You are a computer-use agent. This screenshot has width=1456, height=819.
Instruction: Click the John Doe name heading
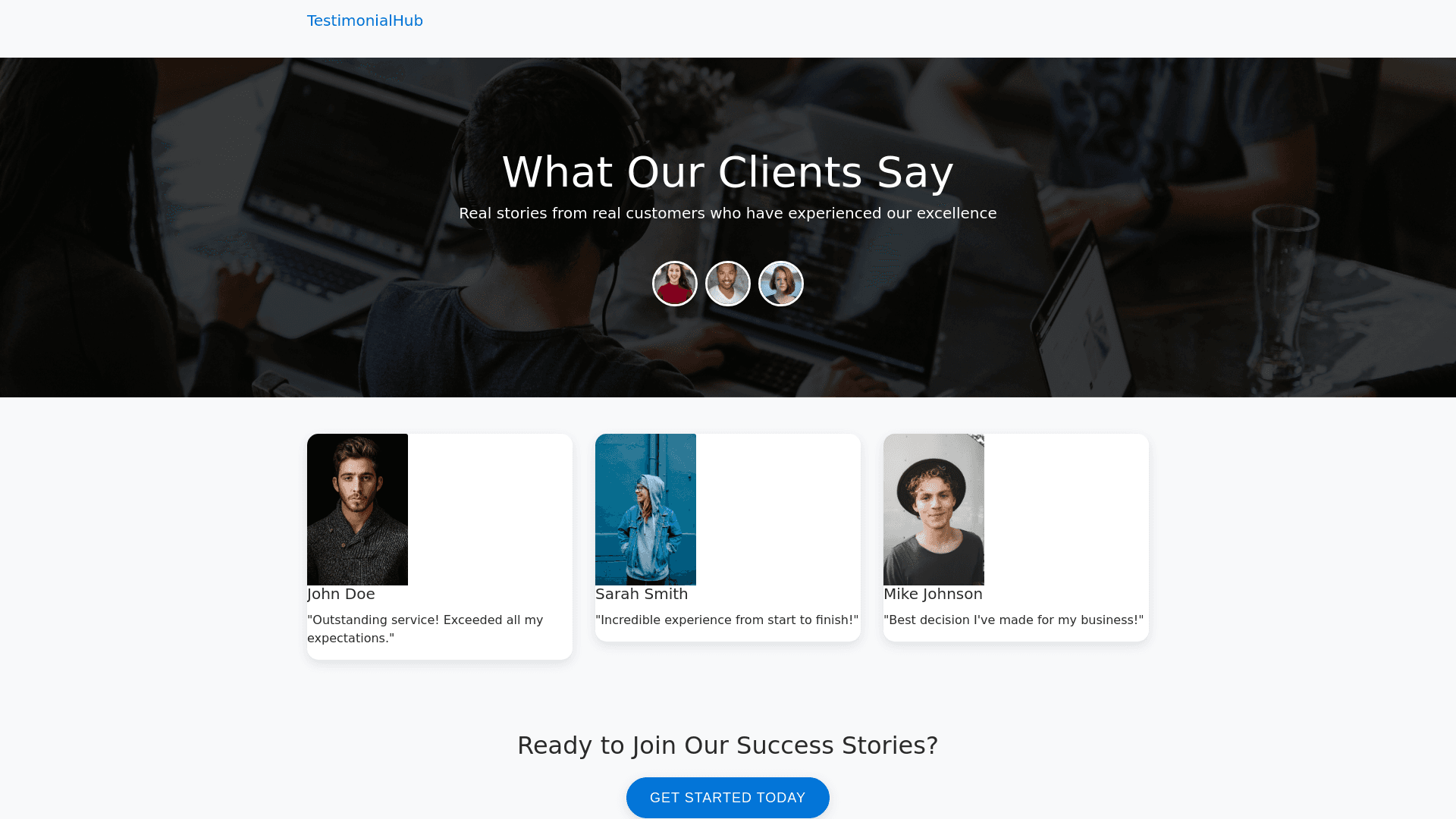click(x=341, y=594)
